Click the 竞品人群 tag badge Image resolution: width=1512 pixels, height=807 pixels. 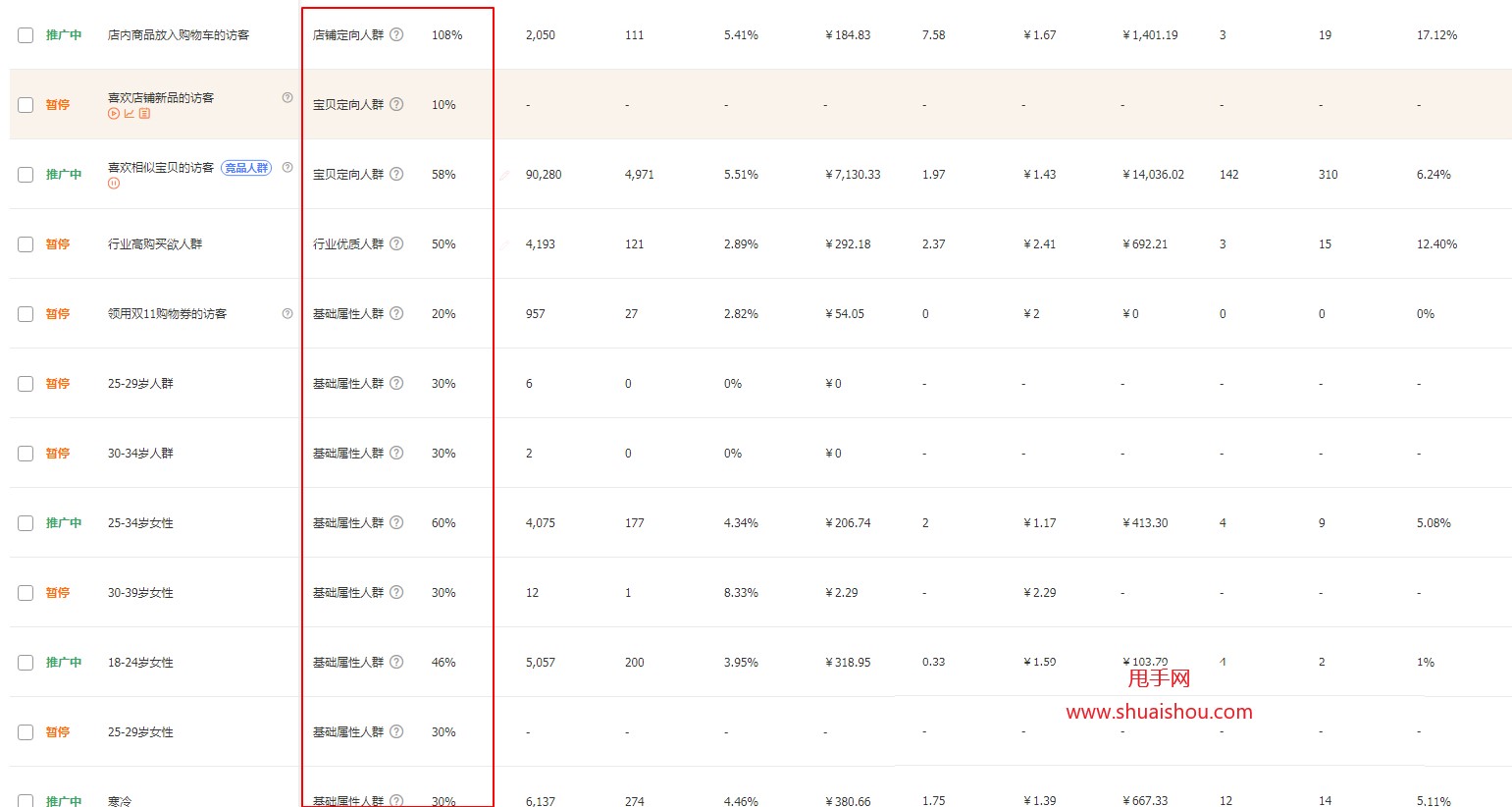[246, 168]
